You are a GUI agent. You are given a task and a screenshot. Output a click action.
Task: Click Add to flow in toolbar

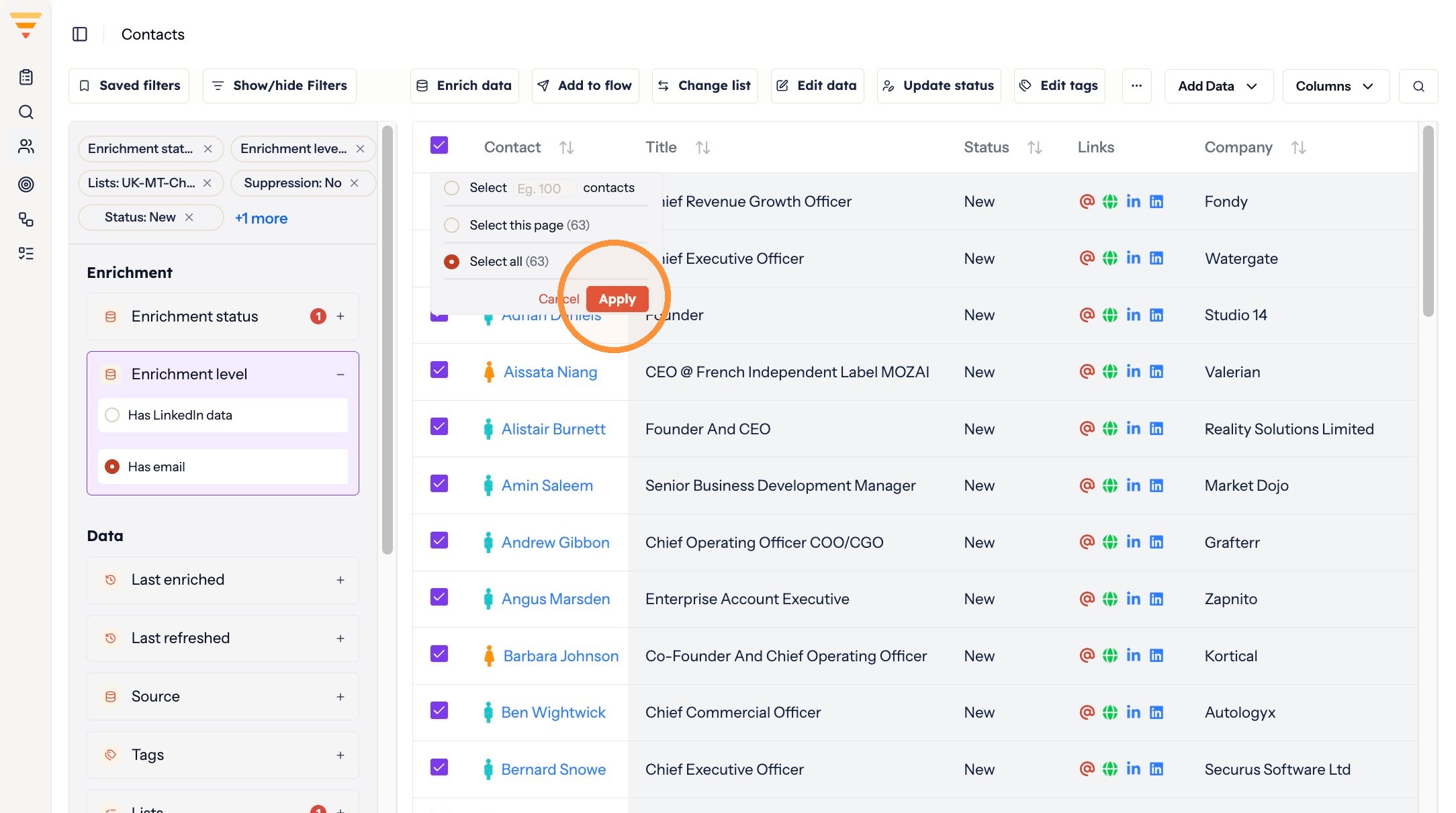coord(585,86)
